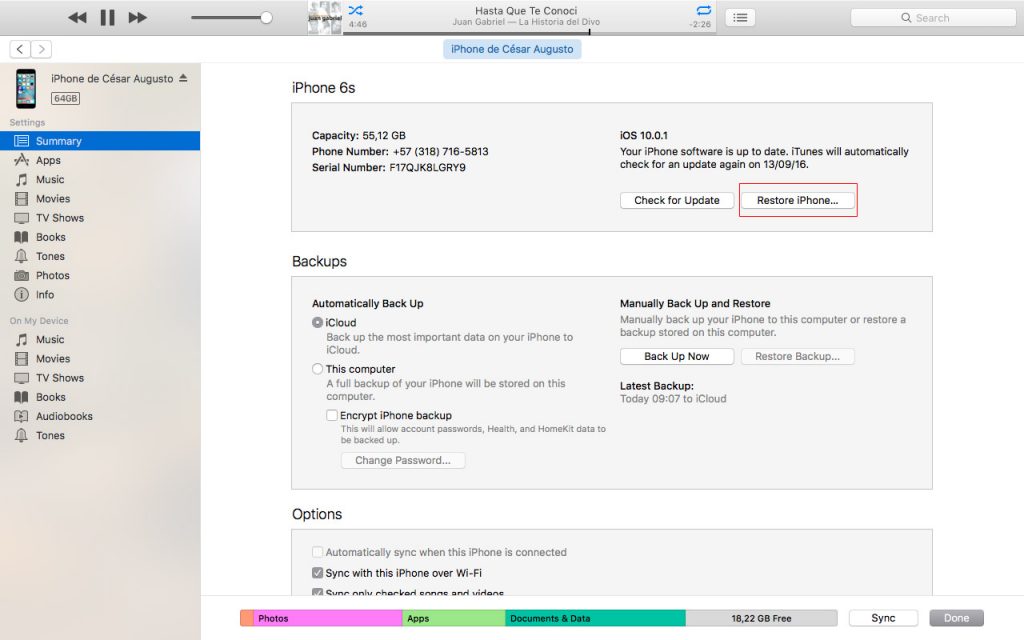Click the Serial Number F17QJK8LGRY9 text
This screenshot has width=1024, height=640.
389,168
